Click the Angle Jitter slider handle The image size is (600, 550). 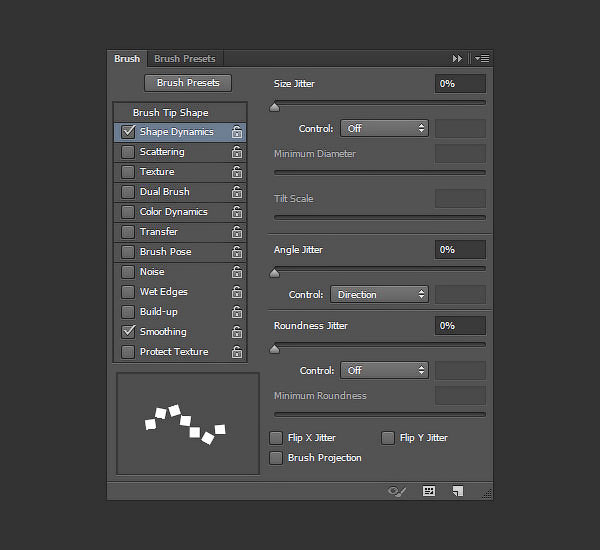(x=274, y=273)
